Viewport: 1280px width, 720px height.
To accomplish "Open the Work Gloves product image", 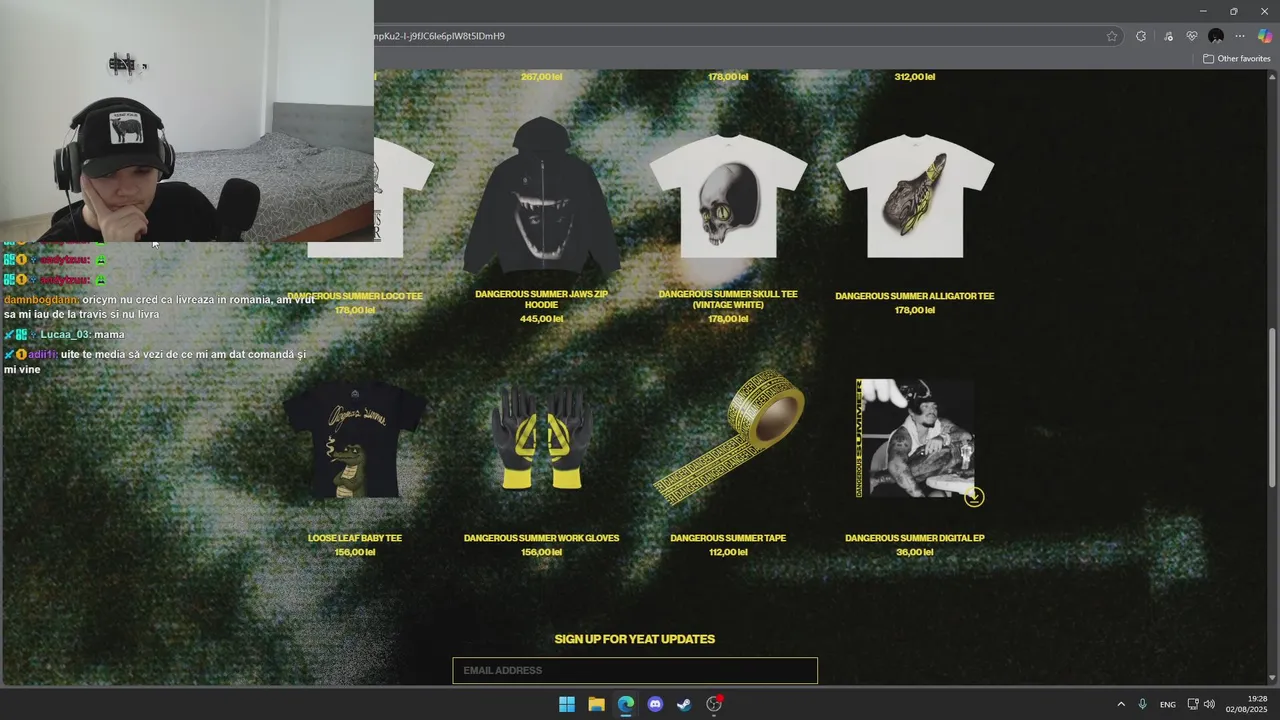I will point(541,438).
